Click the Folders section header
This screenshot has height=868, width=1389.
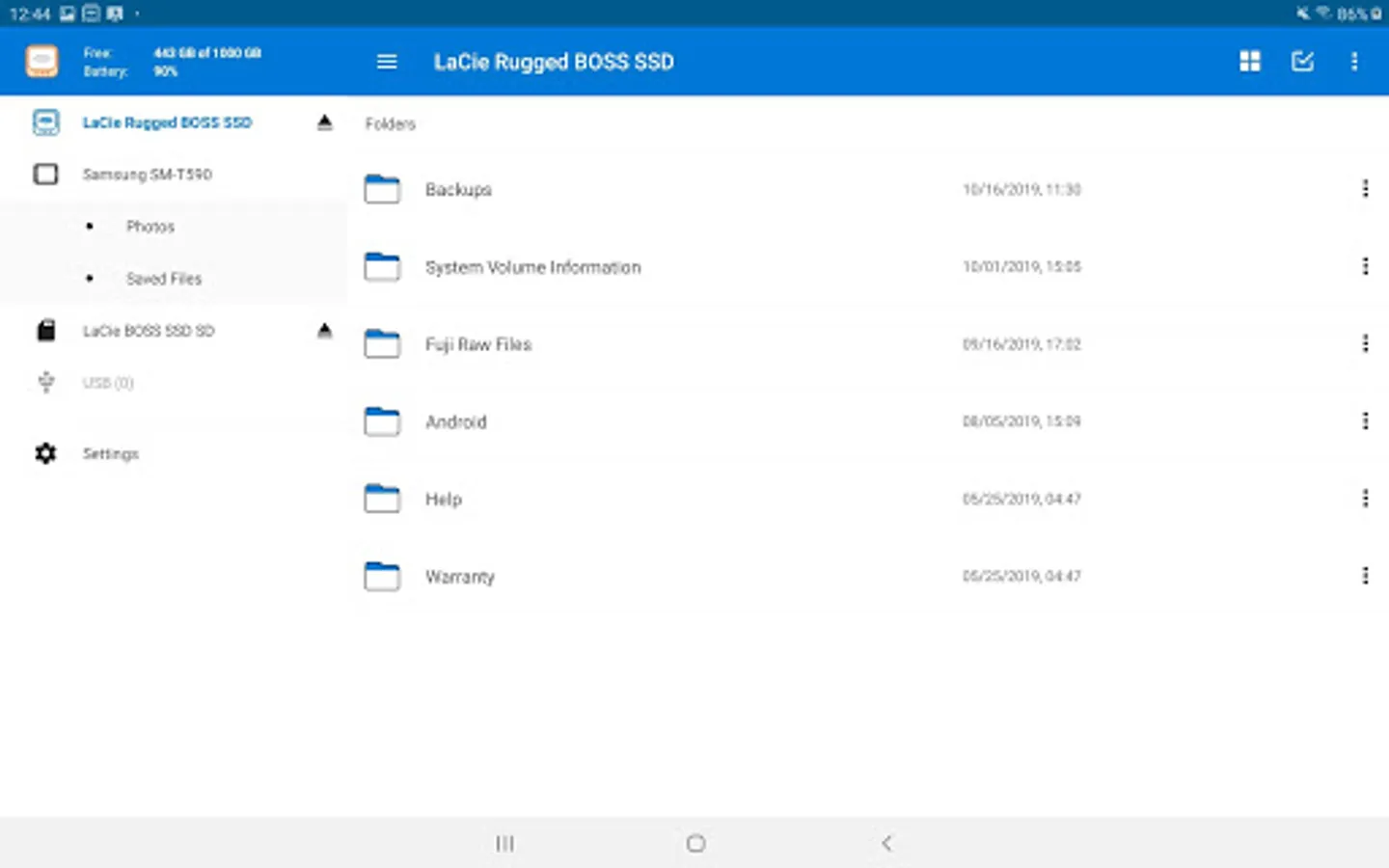391,123
